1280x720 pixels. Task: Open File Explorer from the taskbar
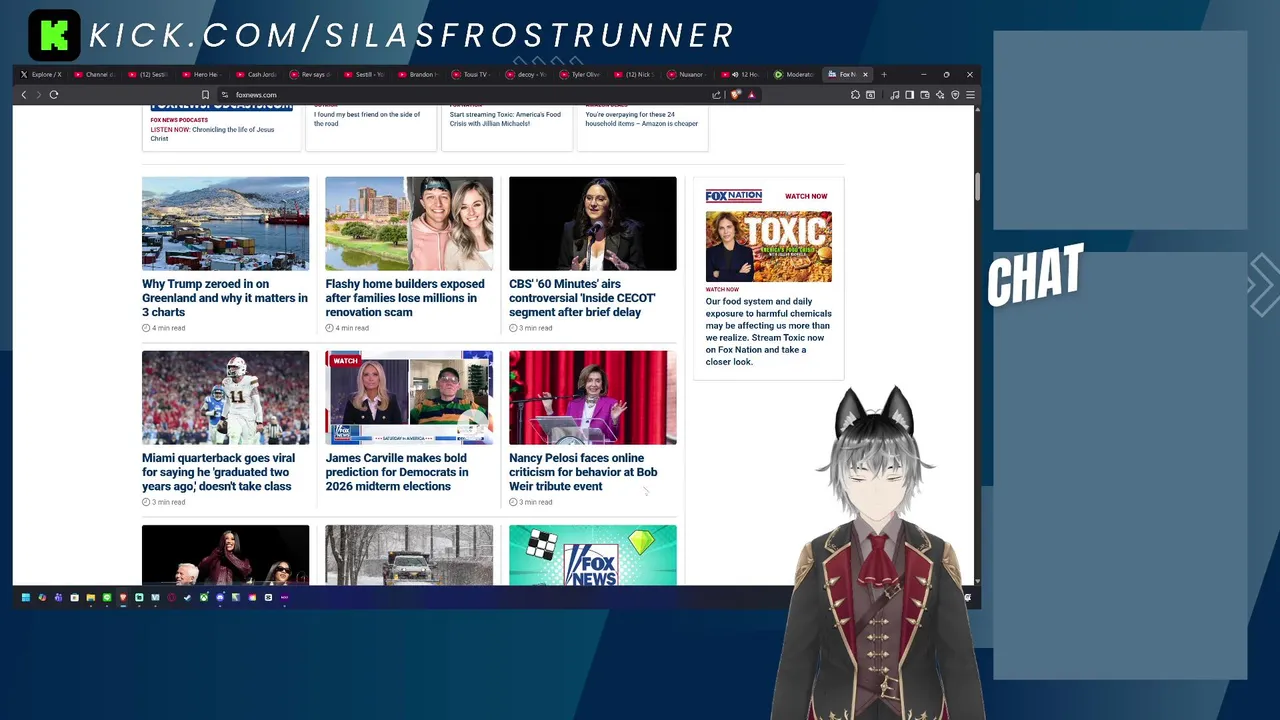[91, 598]
